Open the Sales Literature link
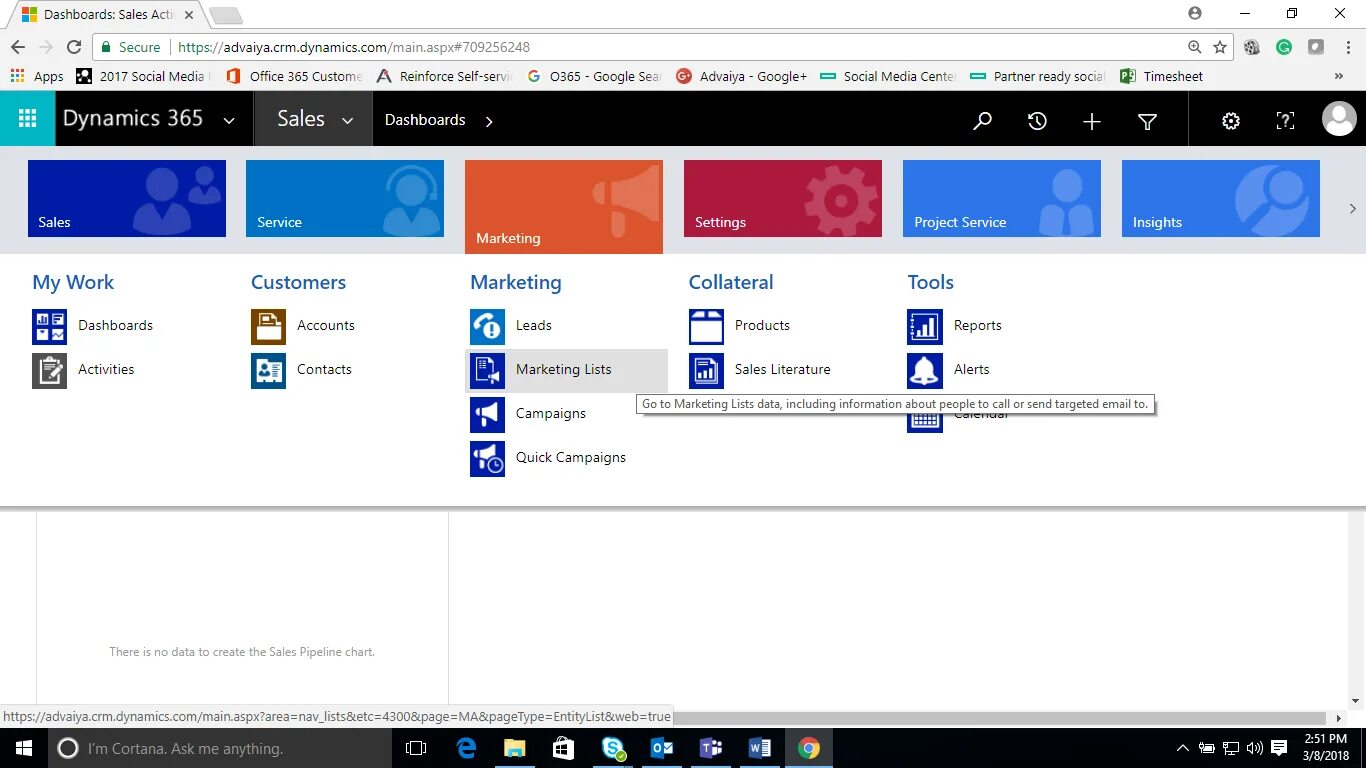 pyautogui.click(x=783, y=369)
